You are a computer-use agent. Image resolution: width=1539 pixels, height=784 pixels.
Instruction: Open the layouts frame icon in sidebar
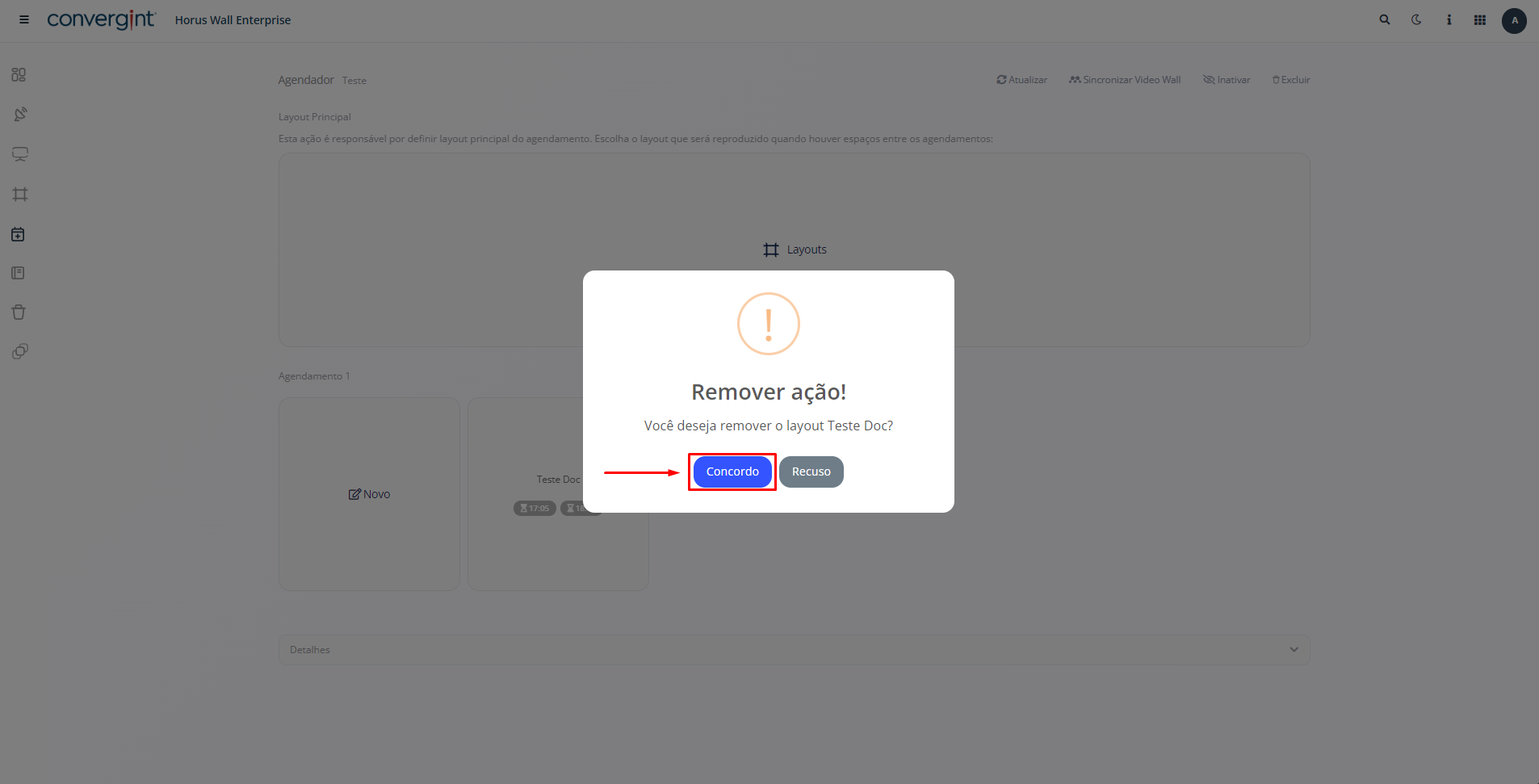[20, 194]
